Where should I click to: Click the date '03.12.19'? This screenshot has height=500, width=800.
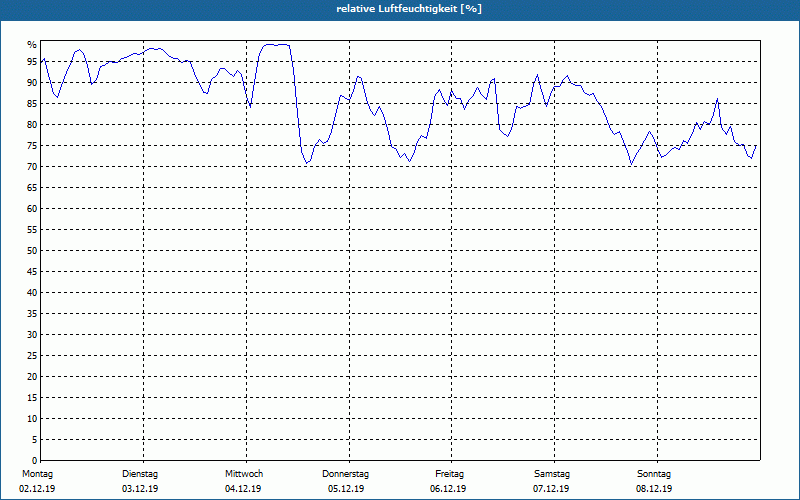coord(140,489)
